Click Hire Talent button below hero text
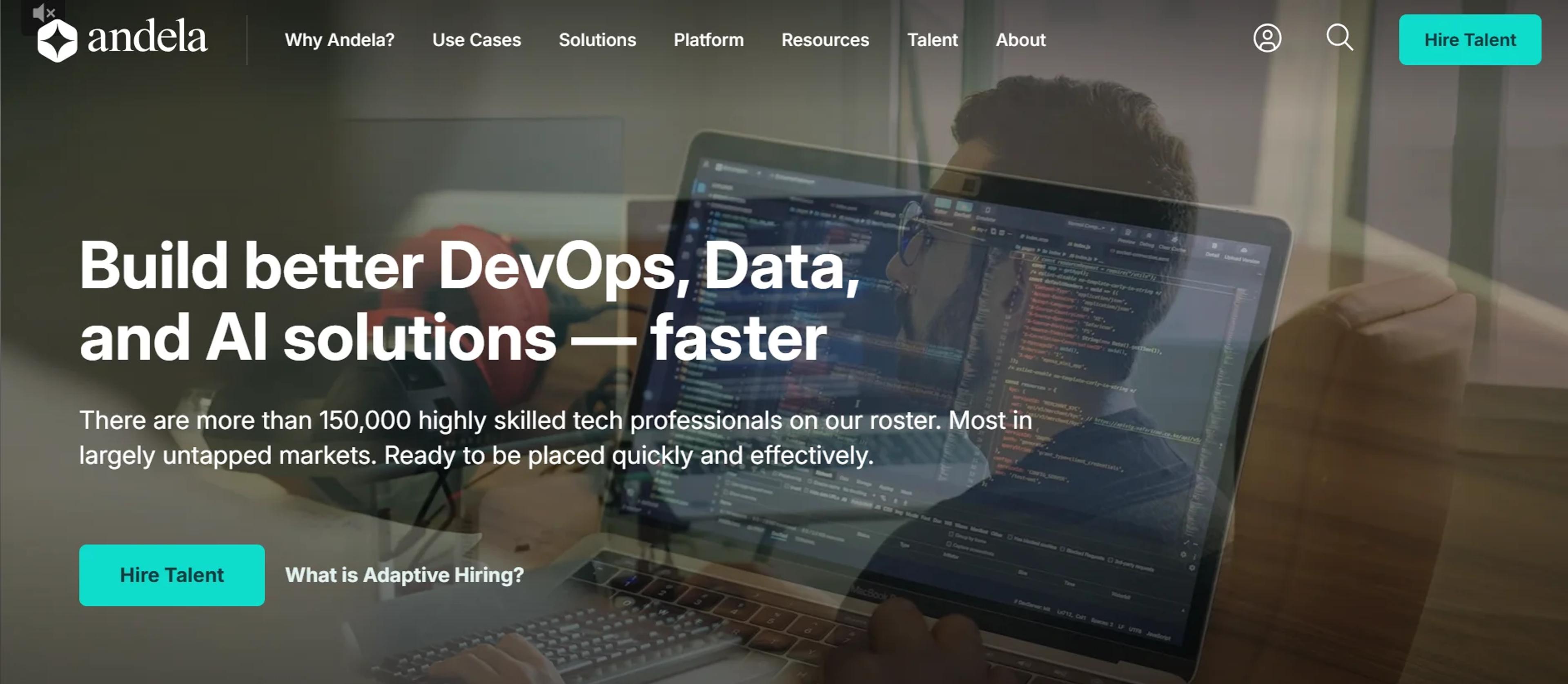This screenshot has width=1568, height=684. [x=171, y=575]
